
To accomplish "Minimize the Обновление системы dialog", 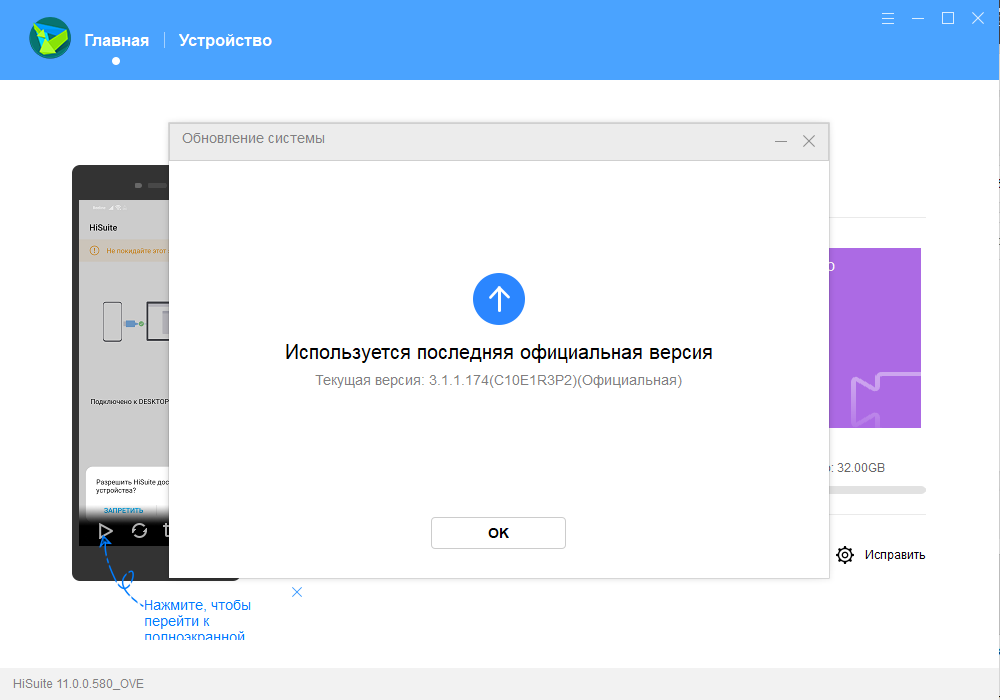I will pyautogui.click(x=781, y=141).
